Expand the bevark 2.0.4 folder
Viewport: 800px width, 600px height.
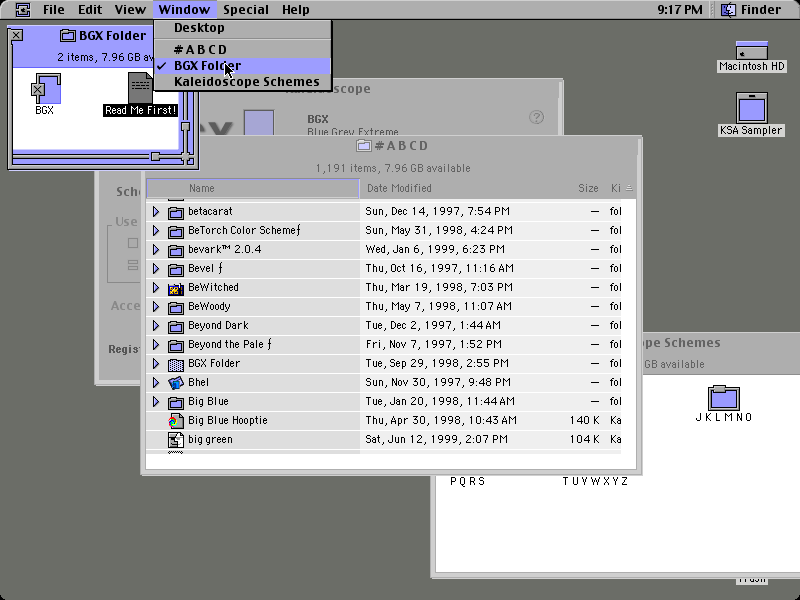pos(156,249)
